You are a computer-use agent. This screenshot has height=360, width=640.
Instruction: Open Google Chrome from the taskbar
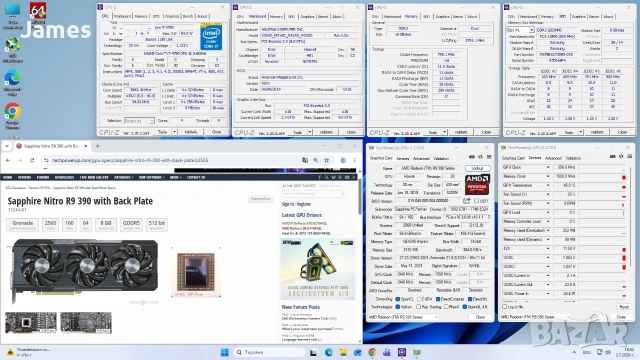point(372,352)
